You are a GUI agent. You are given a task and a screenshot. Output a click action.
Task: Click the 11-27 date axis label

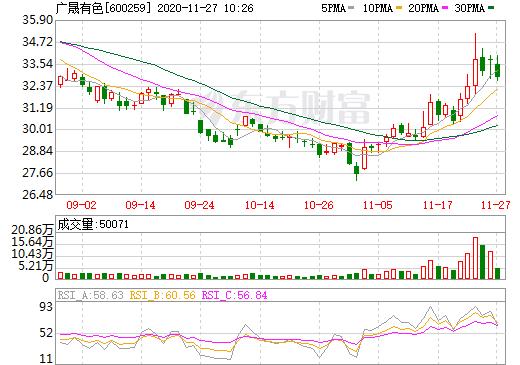(495, 205)
